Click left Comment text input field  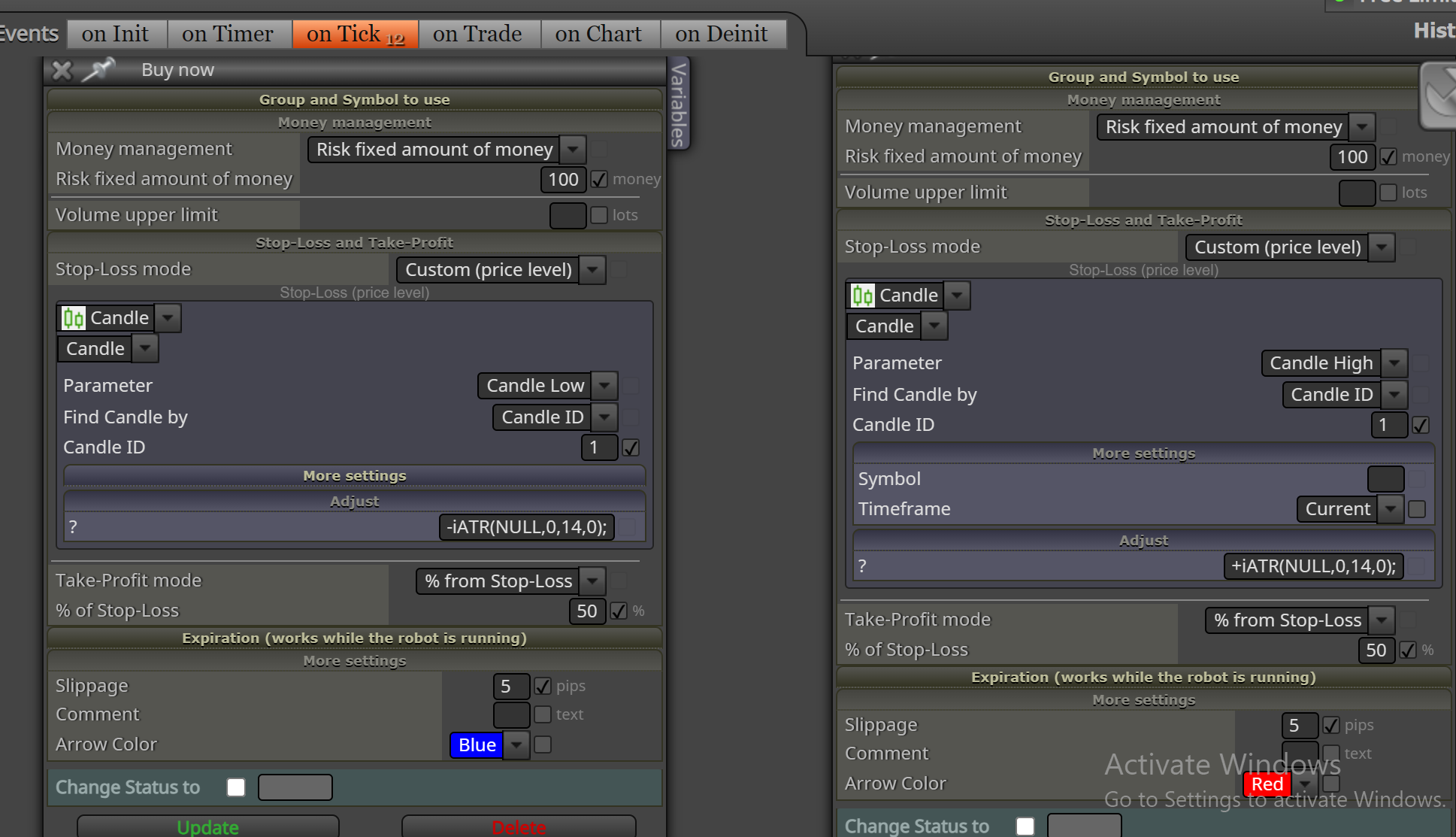(x=511, y=715)
